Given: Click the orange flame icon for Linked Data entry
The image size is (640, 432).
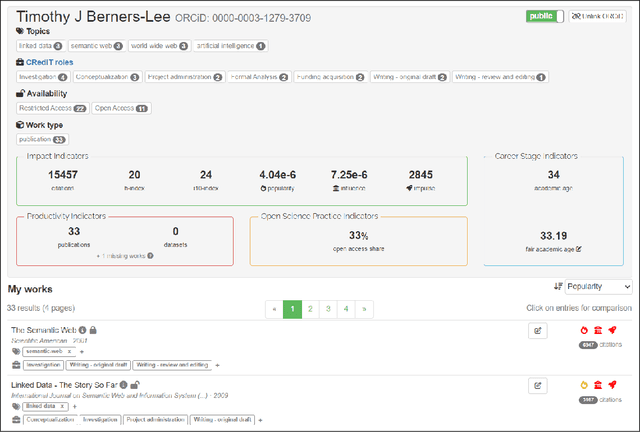Looking at the screenshot, I should click(584, 385).
